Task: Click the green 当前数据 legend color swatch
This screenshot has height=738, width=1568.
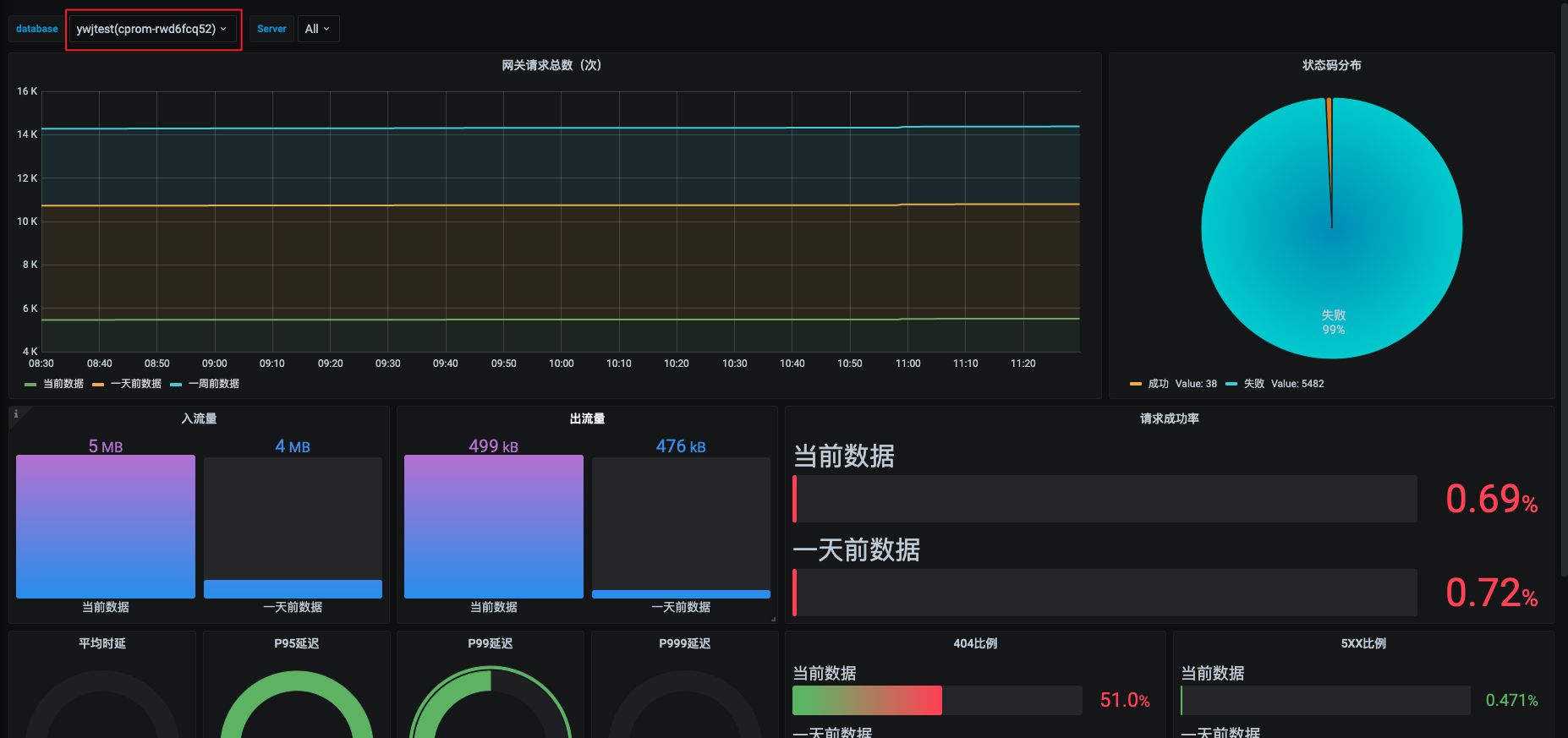Action: pyautogui.click(x=30, y=385)
